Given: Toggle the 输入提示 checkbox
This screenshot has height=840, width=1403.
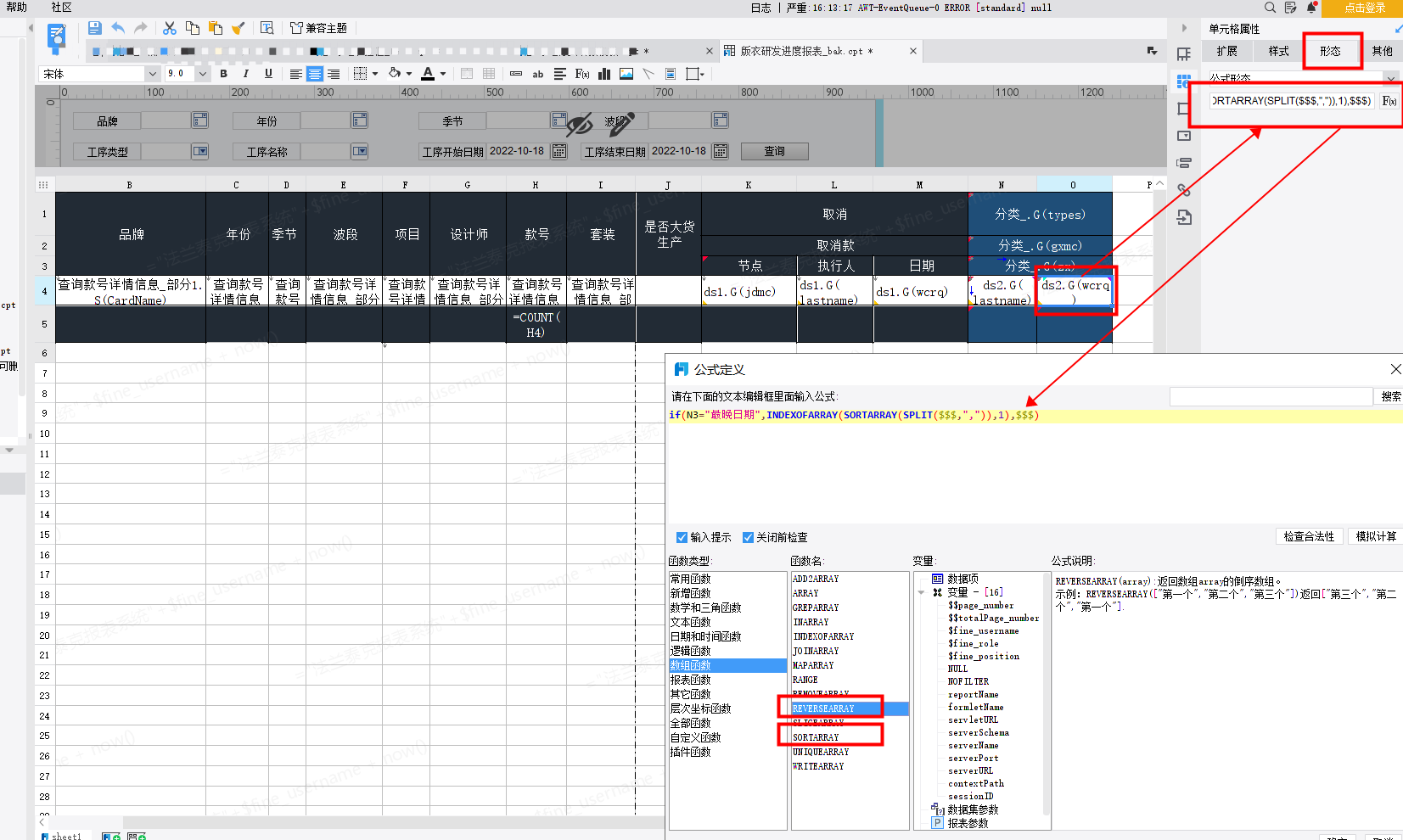Looking at the screenshot, I should coord(682,537).
